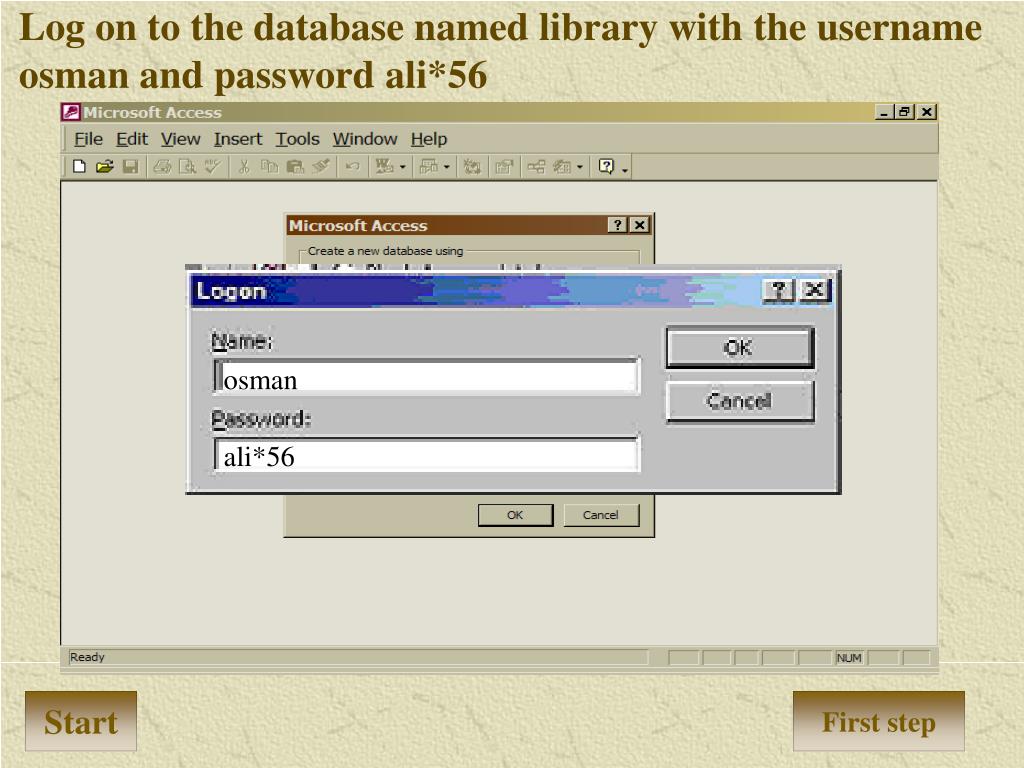The image size is (1024, 768).
Task: Open the Help menu
Action: 429,139
